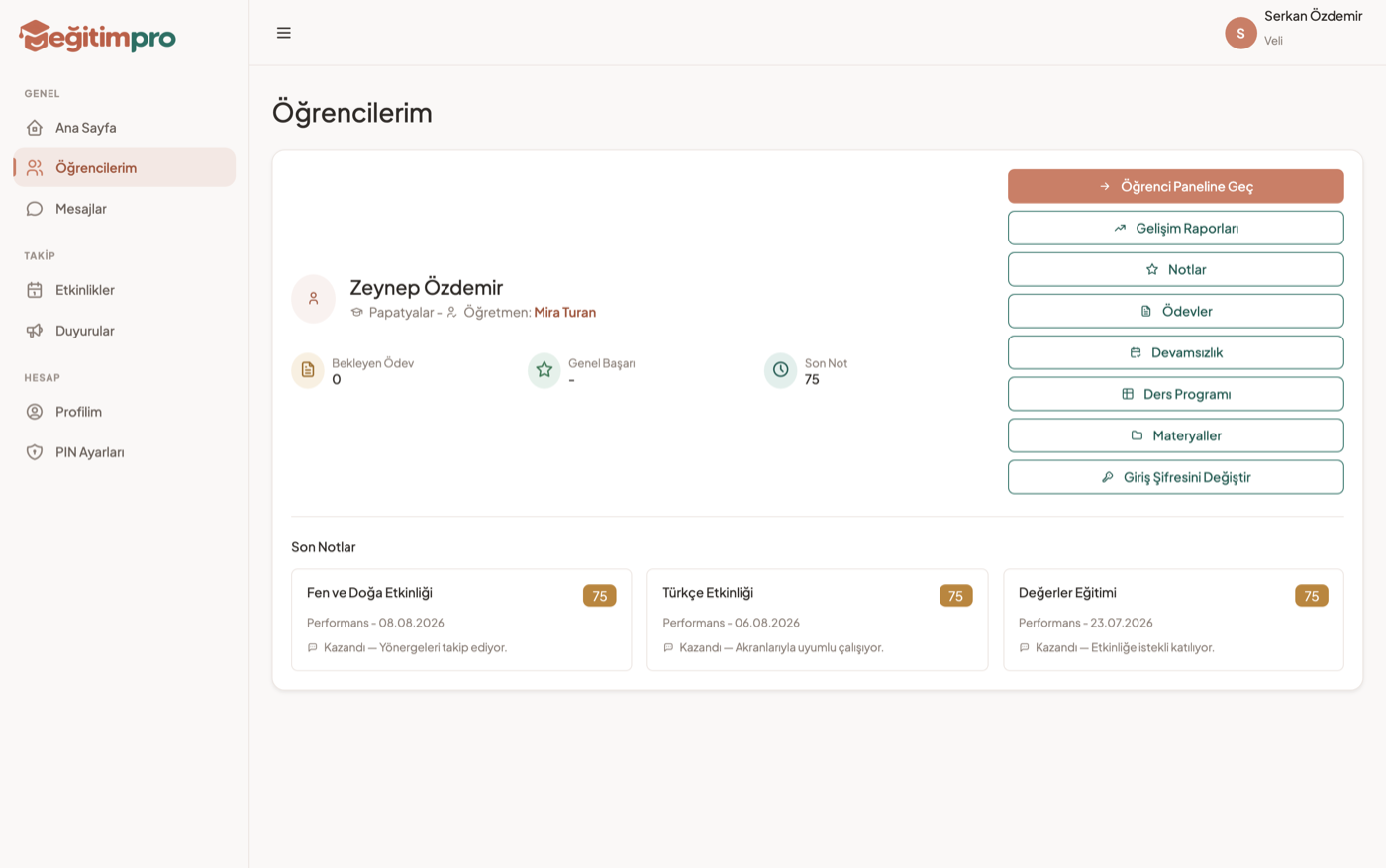This screenshot has width=1386, height=868.
Task: Click the Son Notlar section heading
Action: tap(324, 547)
